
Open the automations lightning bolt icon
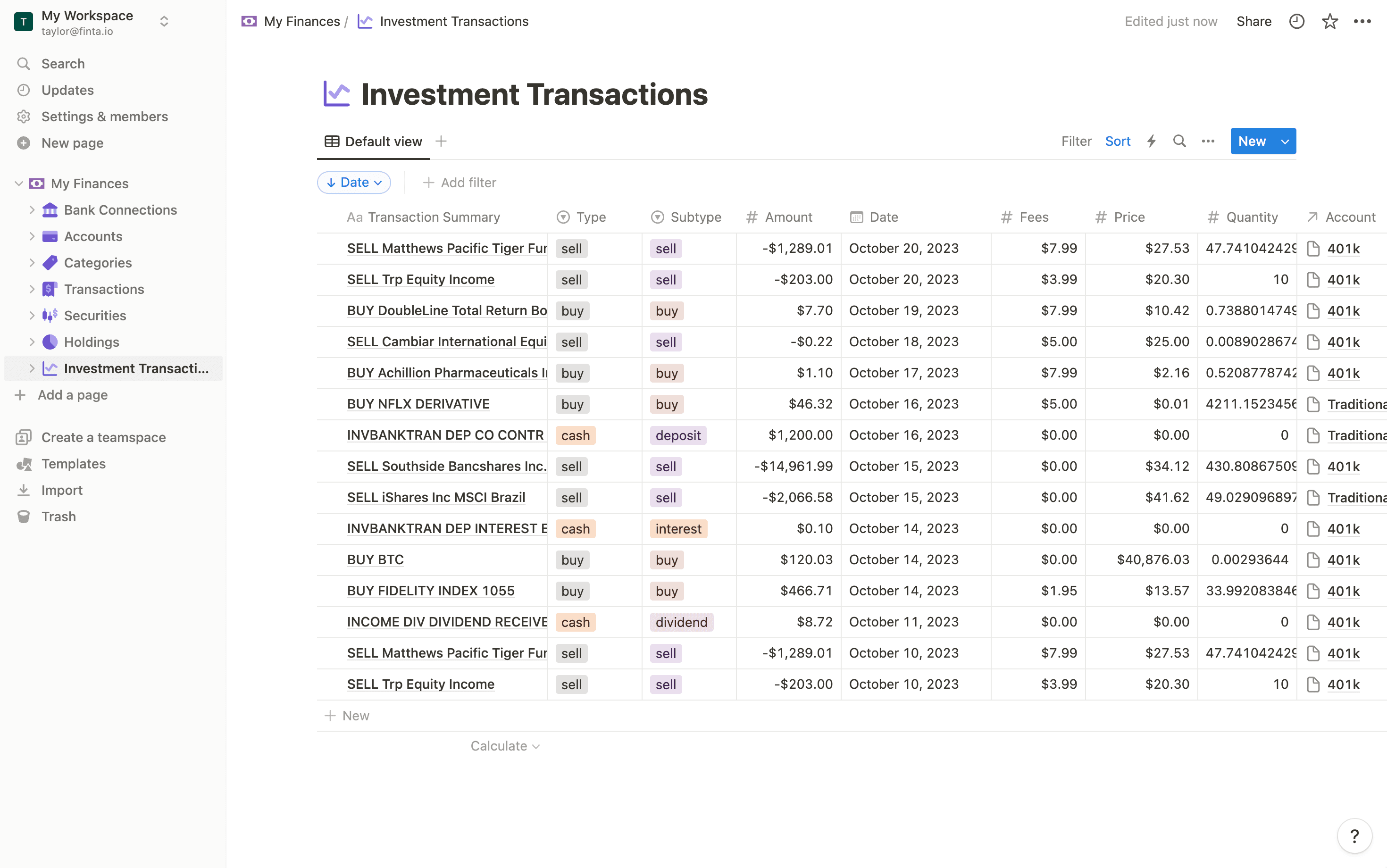point(1152,141)
